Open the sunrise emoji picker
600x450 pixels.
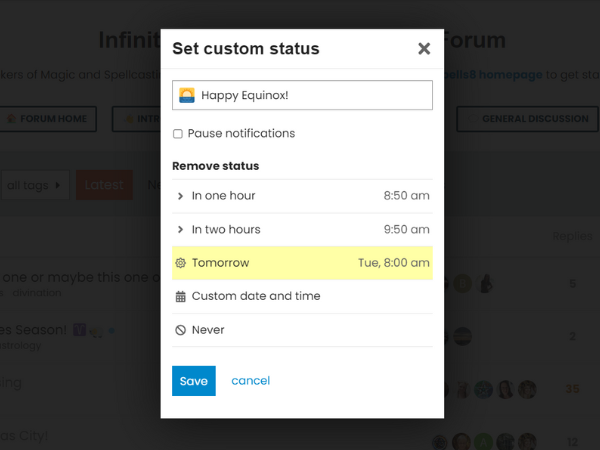pyautogui.click(x=187, y=95)
